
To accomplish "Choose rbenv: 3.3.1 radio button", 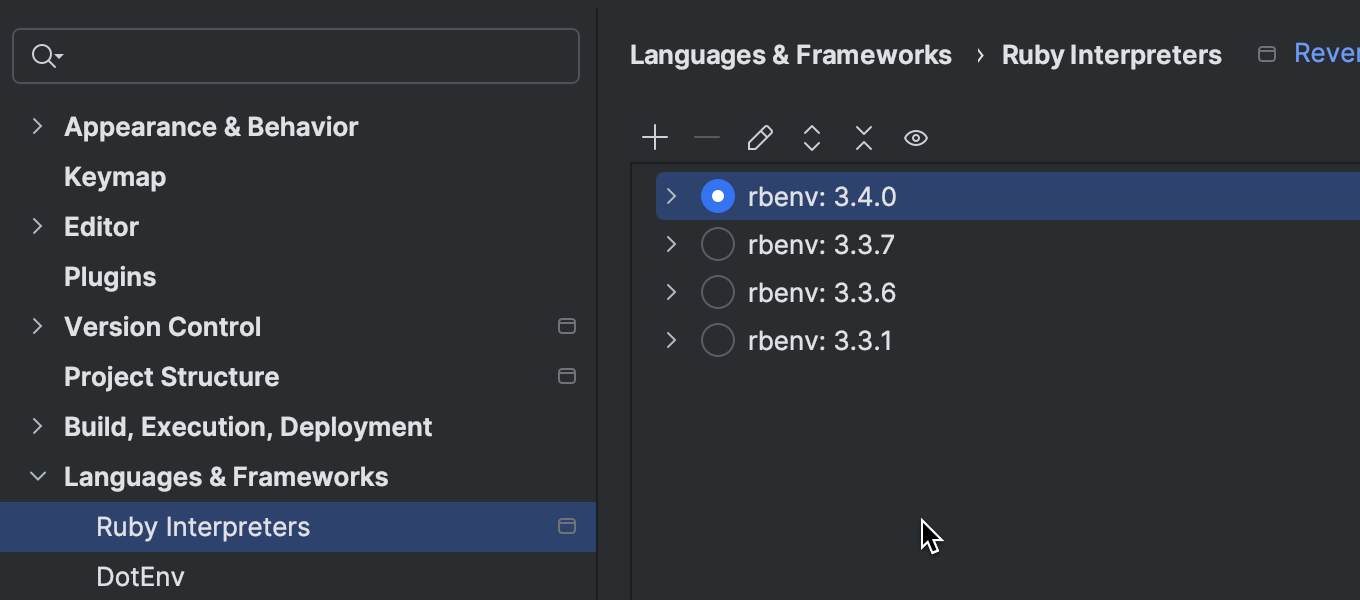I will coord(718,341).
